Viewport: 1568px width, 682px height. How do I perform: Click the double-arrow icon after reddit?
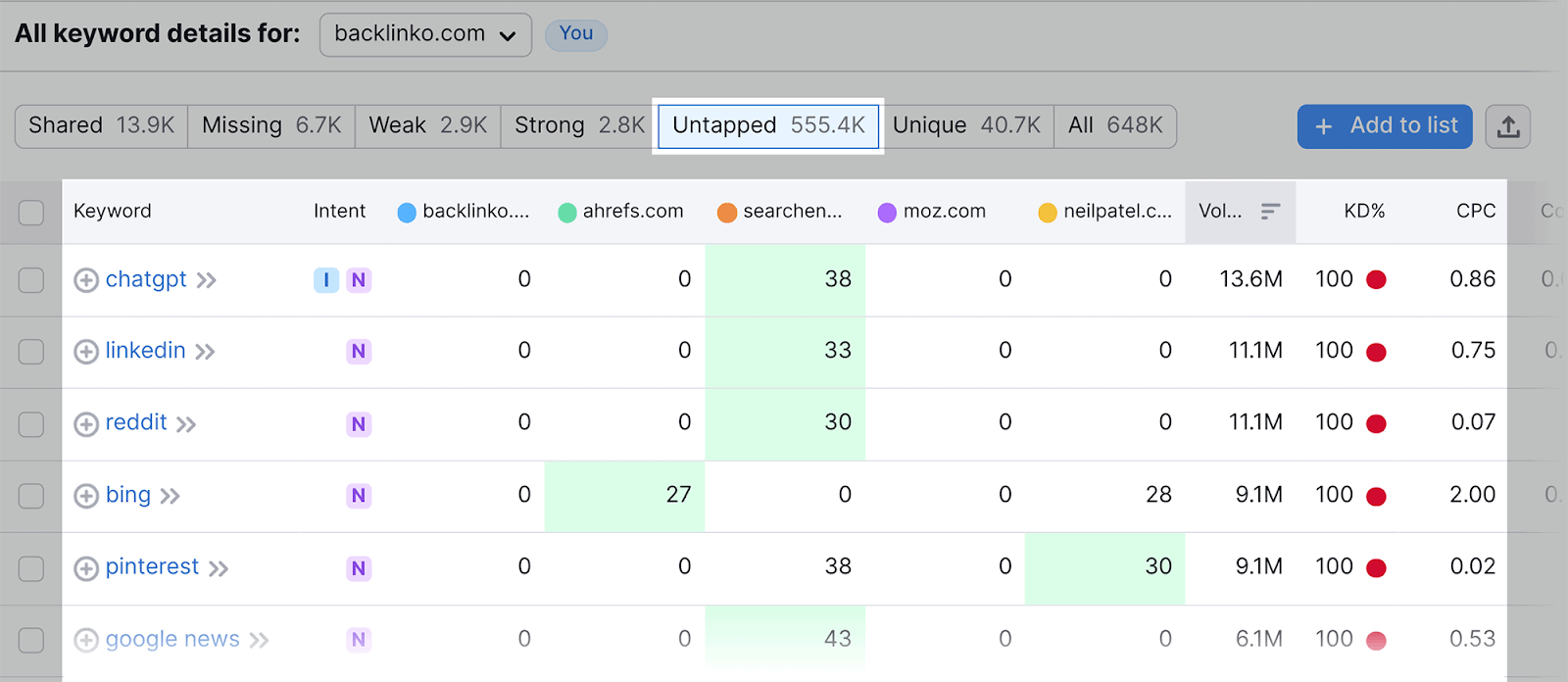coord(186,424)
